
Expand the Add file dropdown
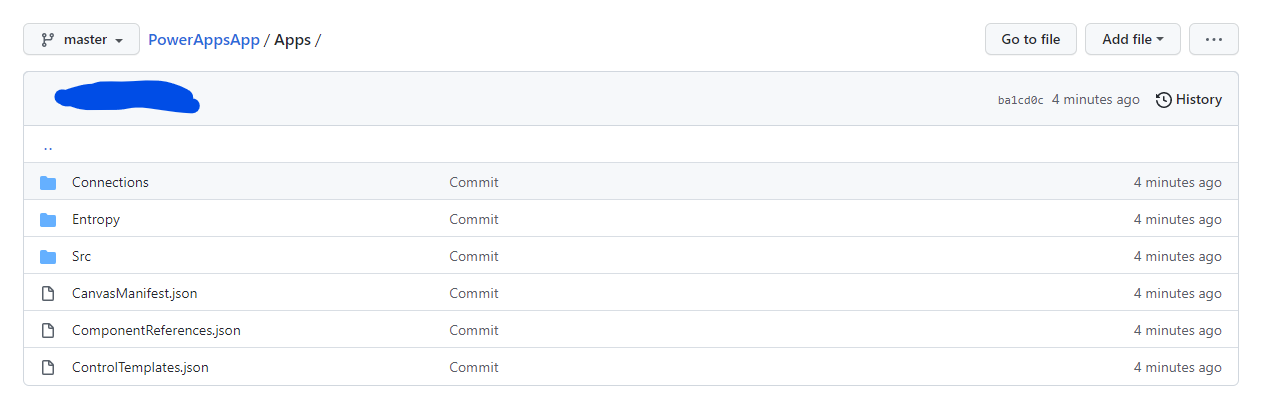pyautogui.click(x=1132, y=39)
